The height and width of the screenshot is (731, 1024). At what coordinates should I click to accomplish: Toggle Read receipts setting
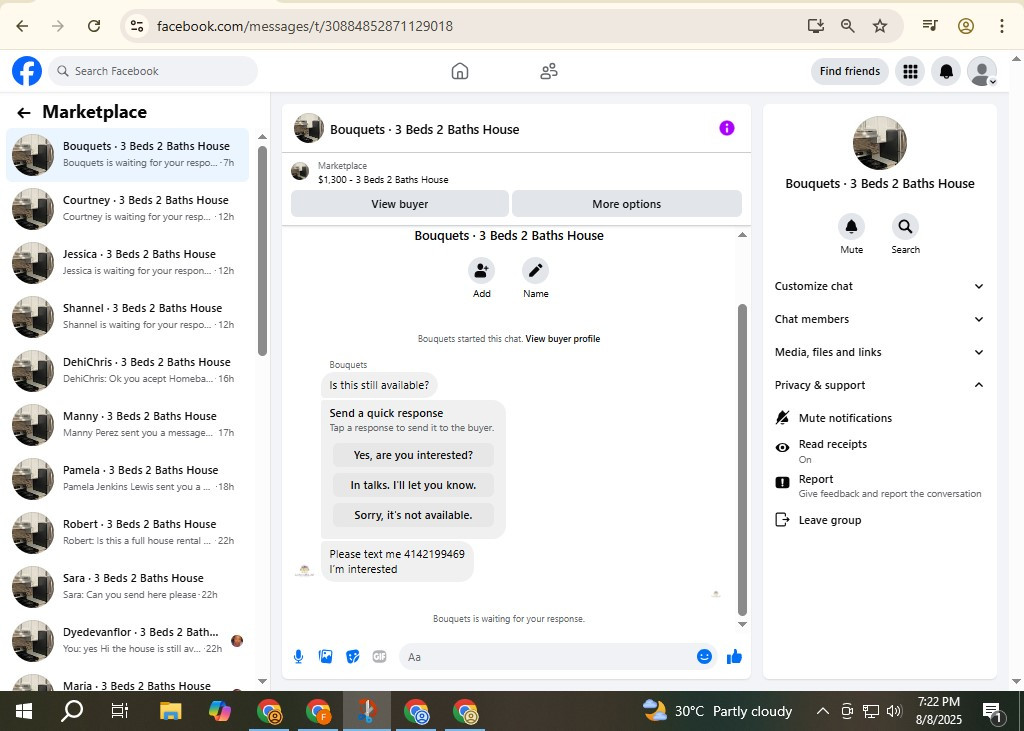(x=878, y=451)
